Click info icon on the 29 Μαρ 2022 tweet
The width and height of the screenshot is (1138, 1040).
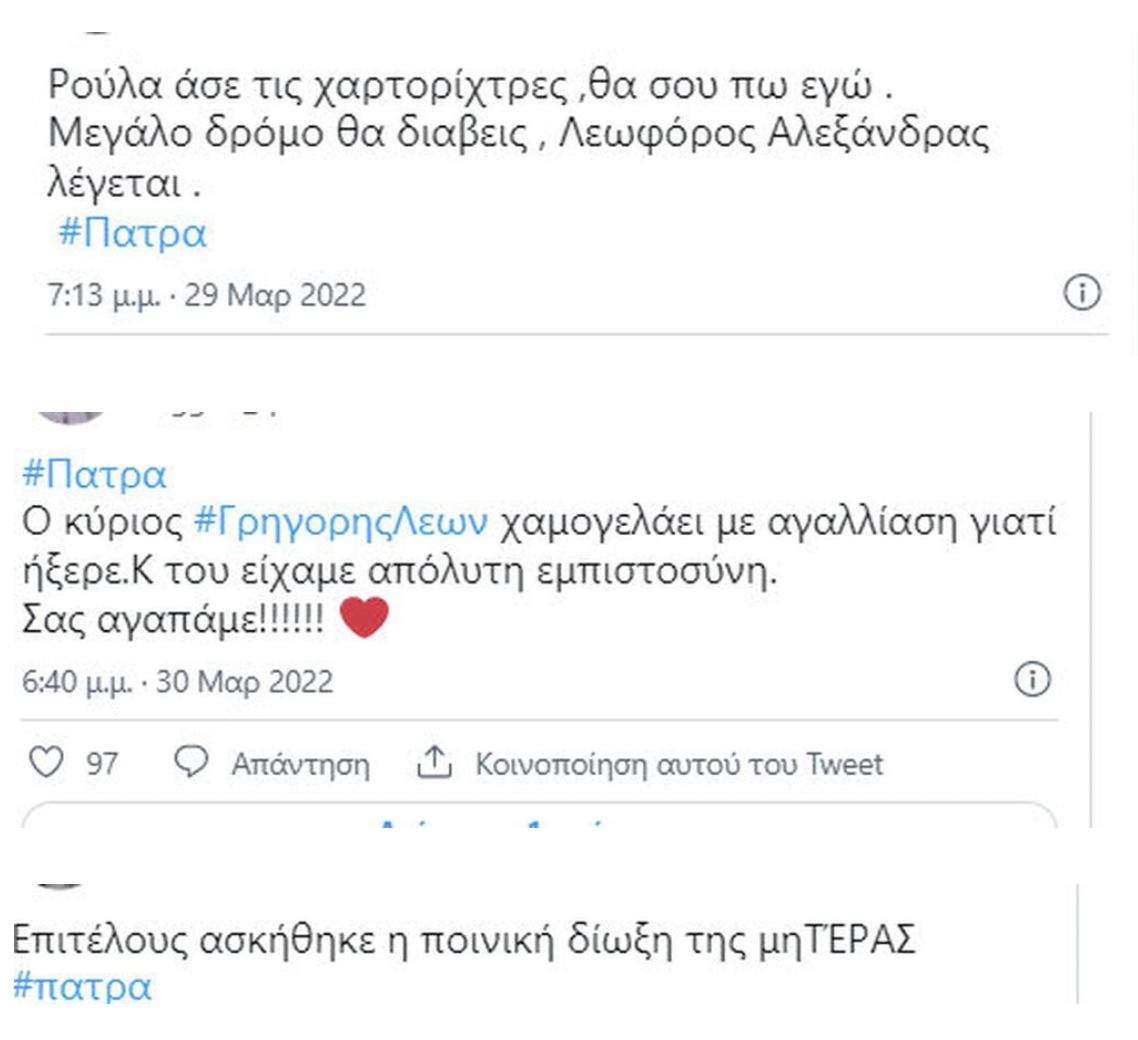coord(1083,294)
